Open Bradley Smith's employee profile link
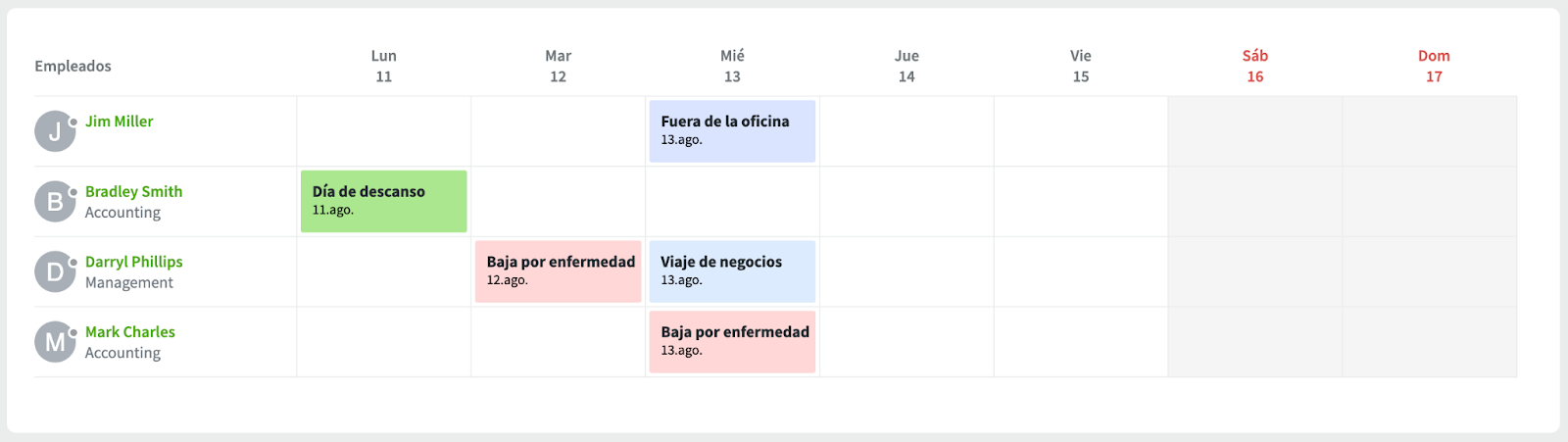 (133, 192)
